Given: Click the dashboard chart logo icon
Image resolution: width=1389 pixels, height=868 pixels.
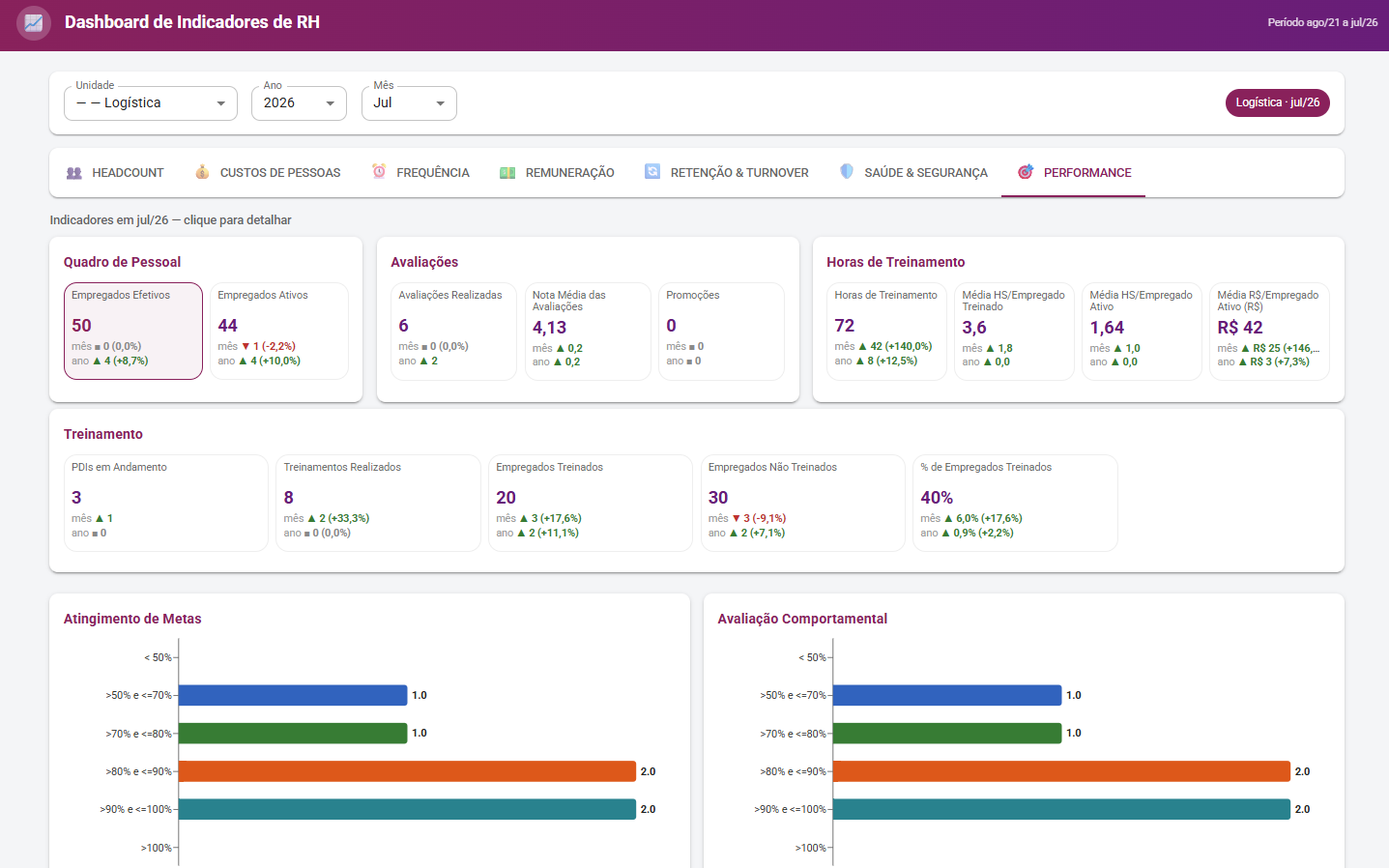Looking at the screenshot, I should click(x=34, y=22).
